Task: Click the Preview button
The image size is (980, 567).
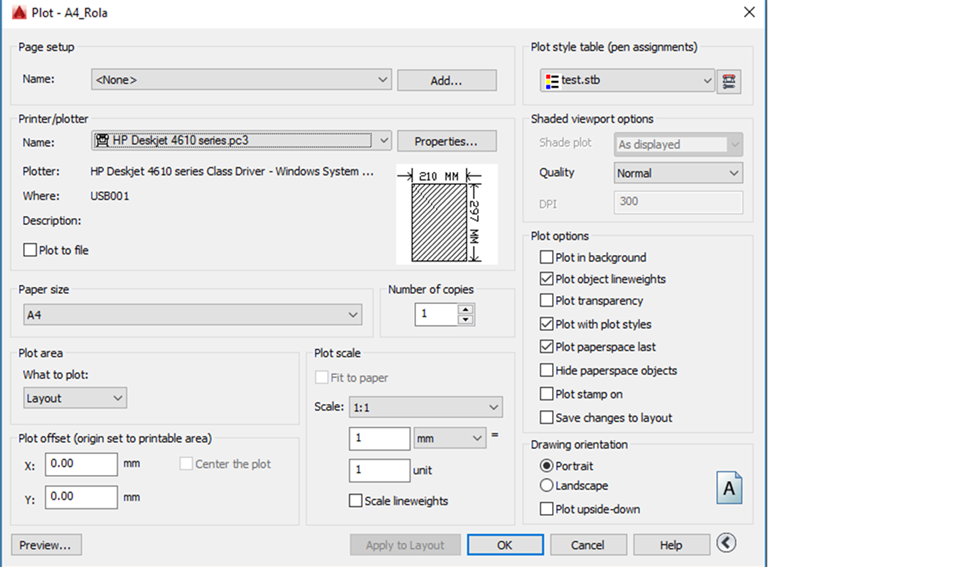Action: pos(46,545)
